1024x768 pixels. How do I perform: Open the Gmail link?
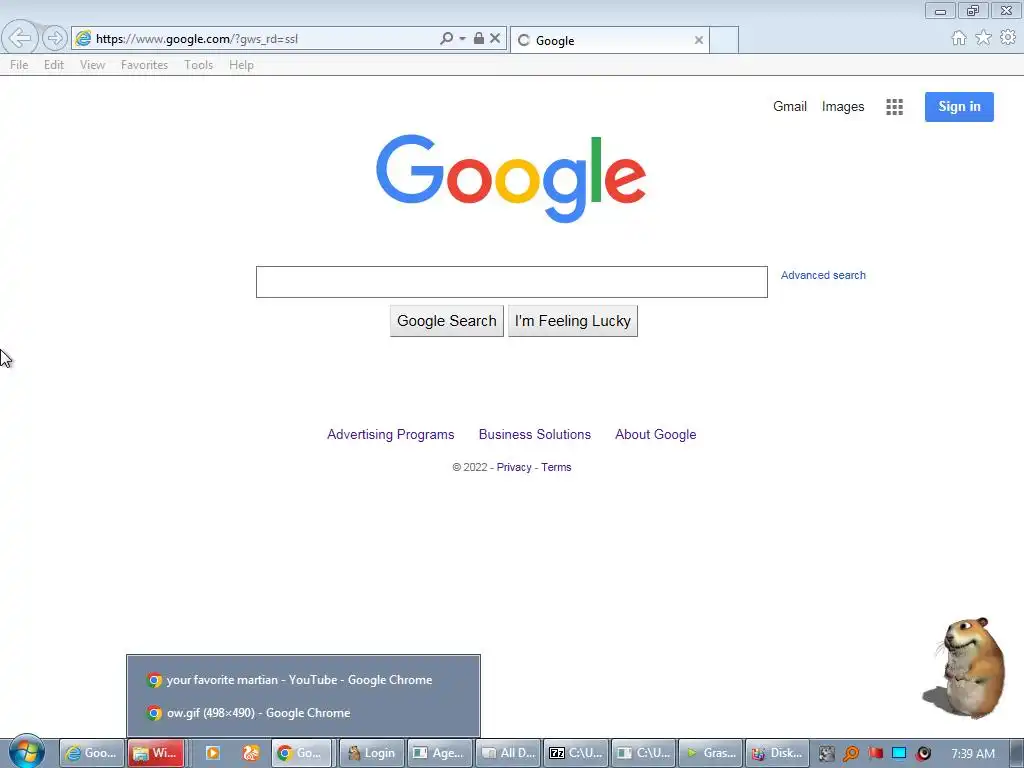(790, 106)
